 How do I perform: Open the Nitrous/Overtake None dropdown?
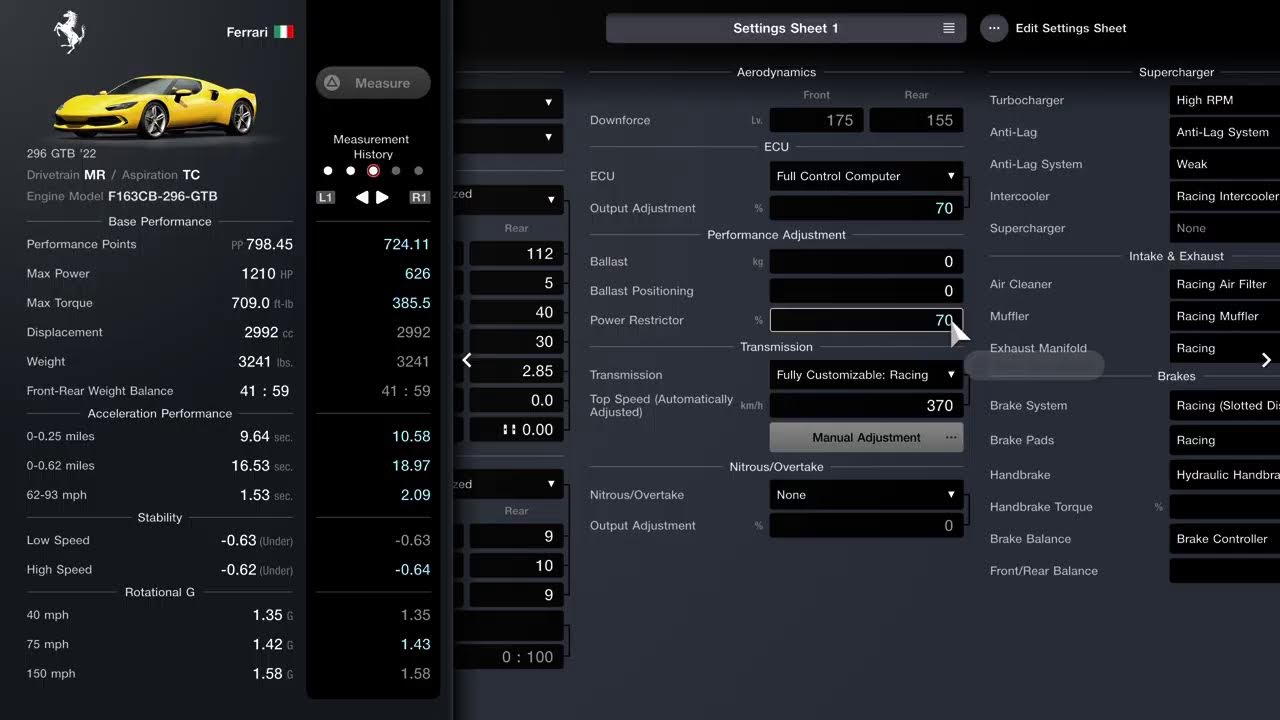866,495
